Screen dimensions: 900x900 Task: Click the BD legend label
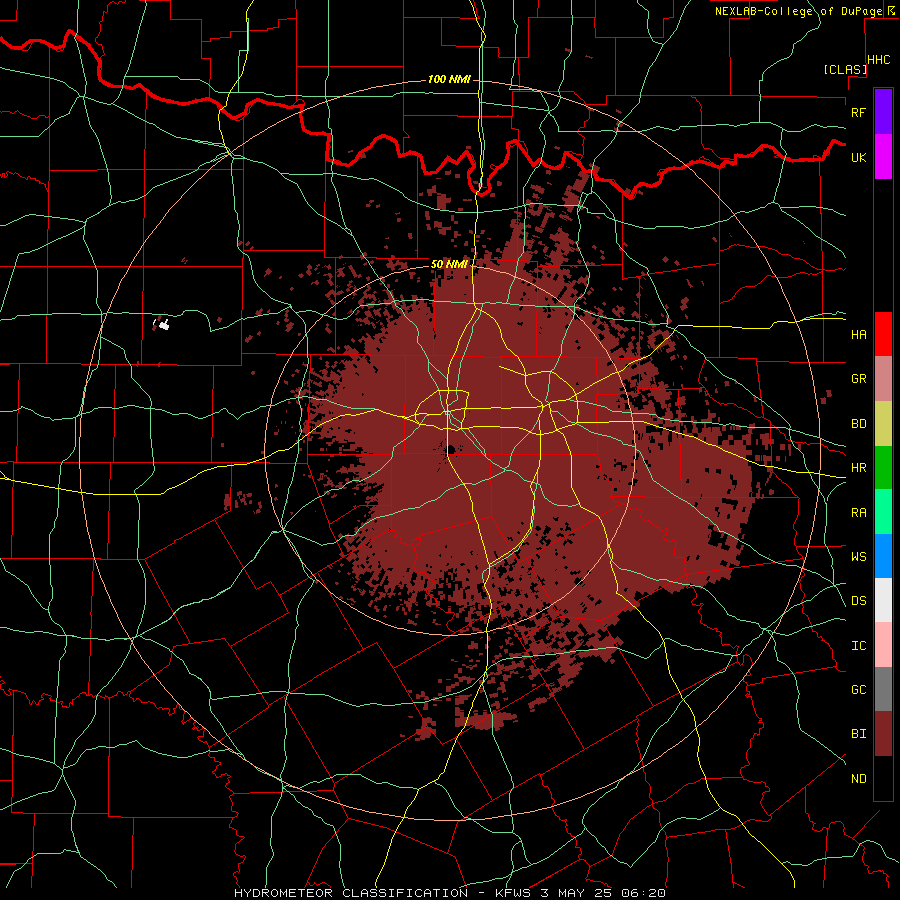858,424
